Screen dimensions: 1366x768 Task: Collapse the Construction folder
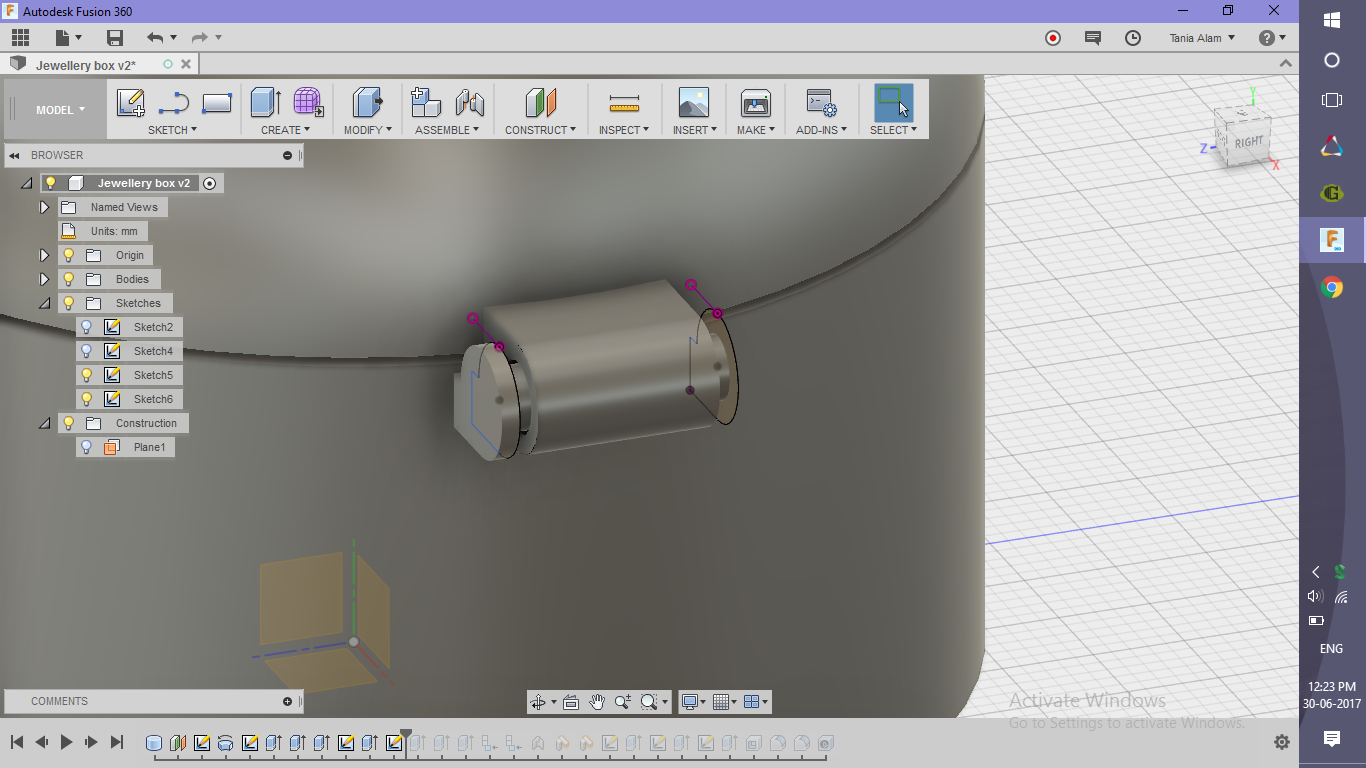click(x=44, y=423)
